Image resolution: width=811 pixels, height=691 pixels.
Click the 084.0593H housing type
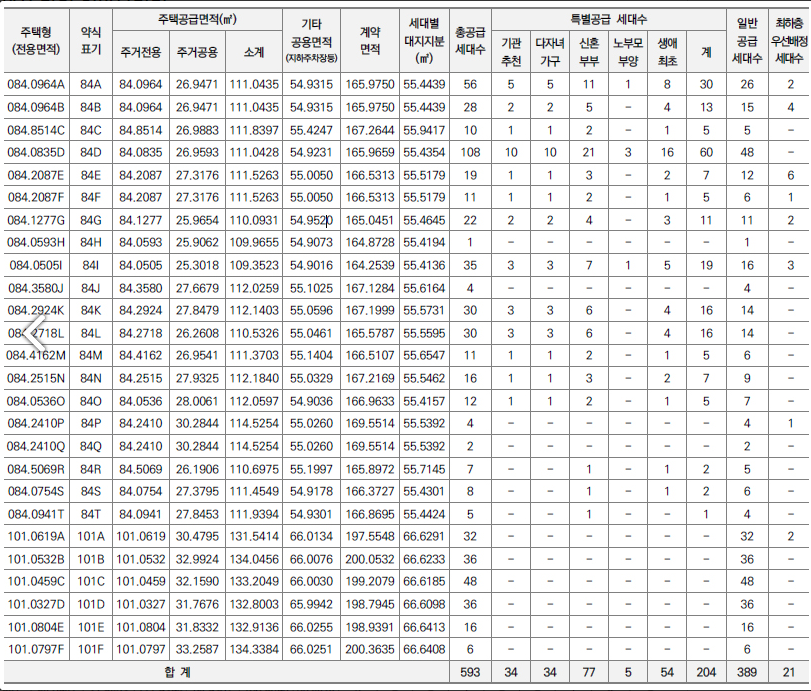(36, 243)
